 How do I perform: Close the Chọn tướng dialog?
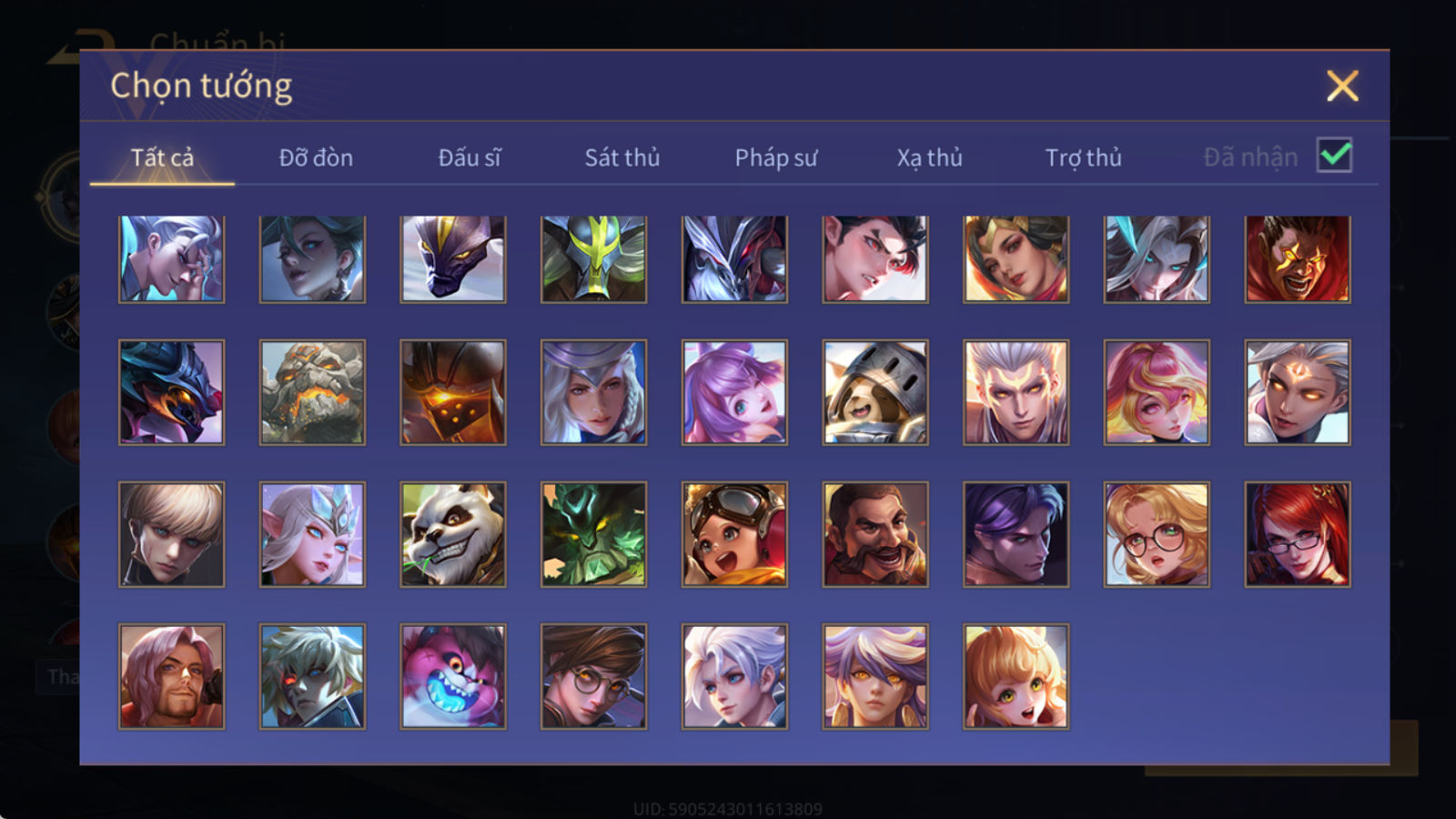pyautogui.click(x=1342, y=86)
